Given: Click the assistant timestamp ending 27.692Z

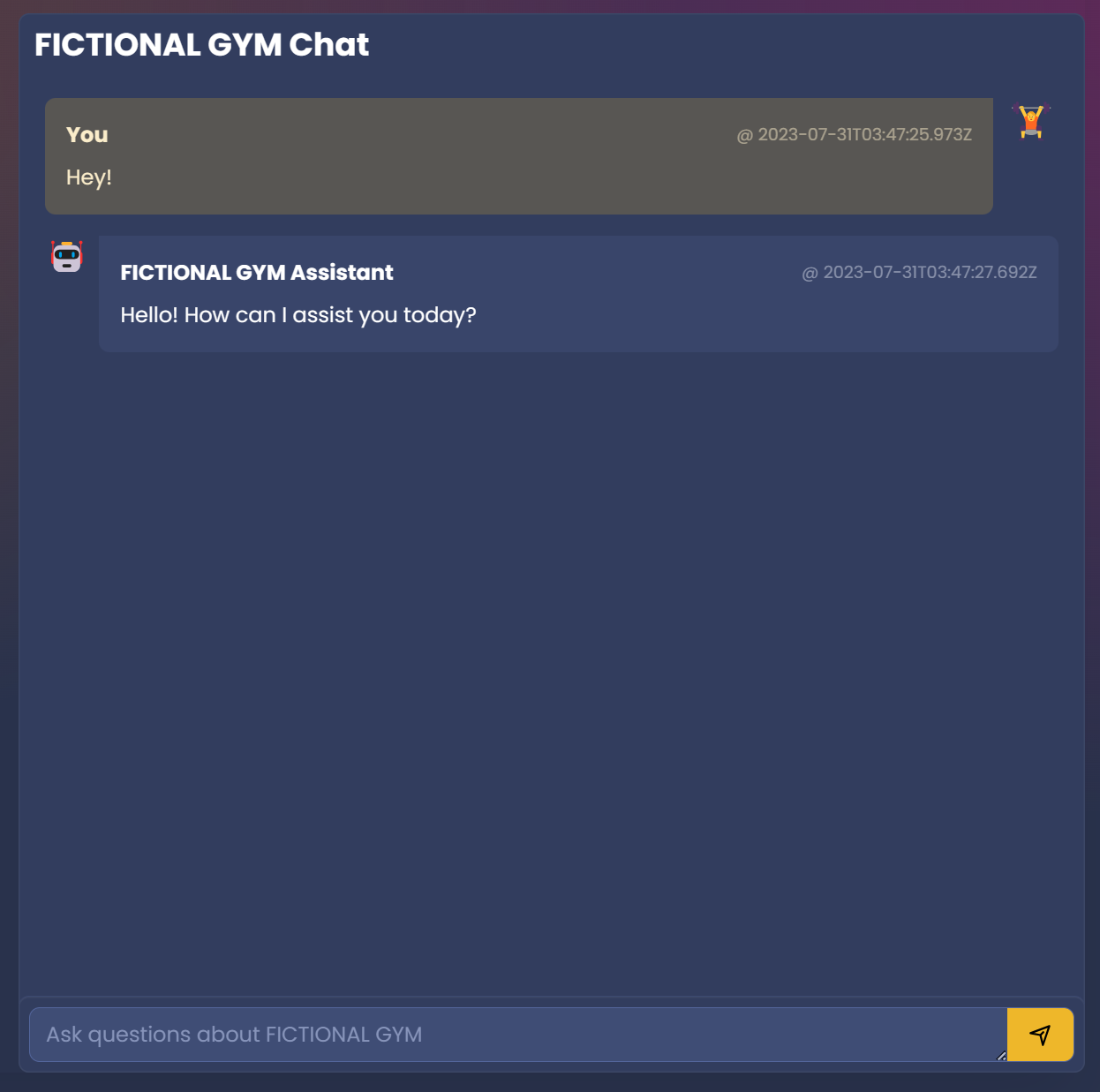Looking at the screenshot, I should 930,273.
